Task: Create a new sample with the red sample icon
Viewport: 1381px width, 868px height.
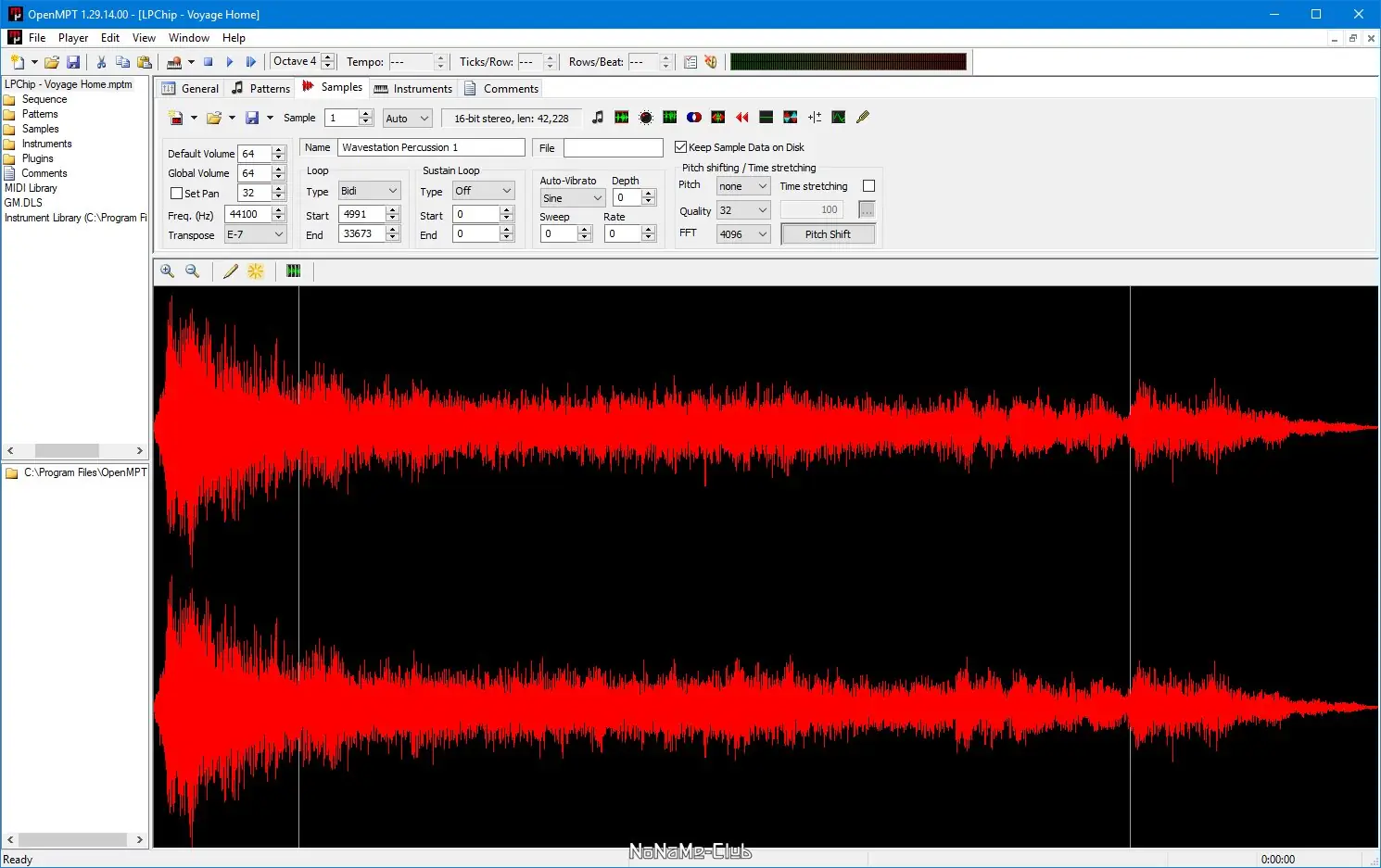Action: pyautogui.click(x=176, y=118)
